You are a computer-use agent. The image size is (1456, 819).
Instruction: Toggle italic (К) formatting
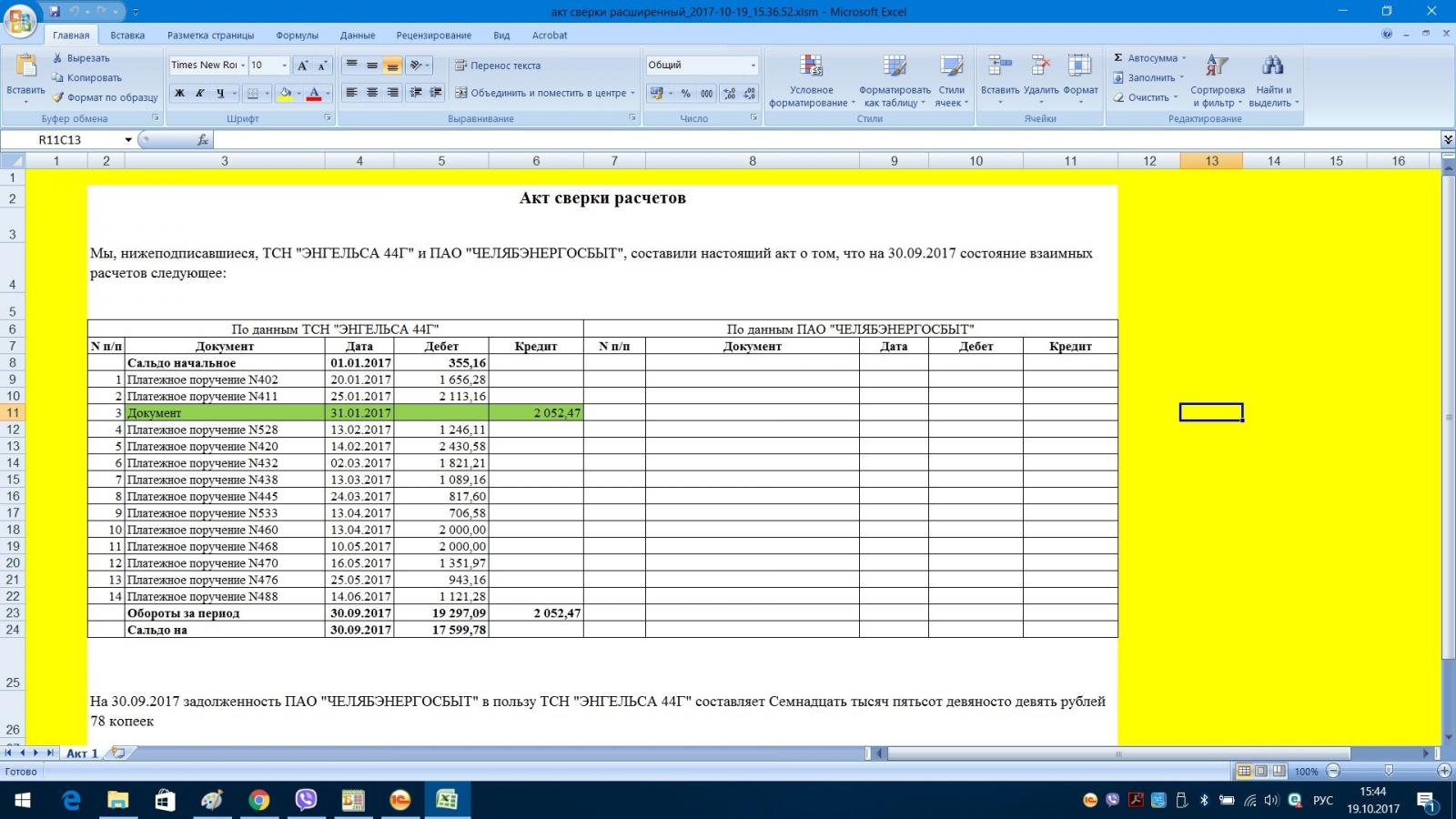click(199, 93)
